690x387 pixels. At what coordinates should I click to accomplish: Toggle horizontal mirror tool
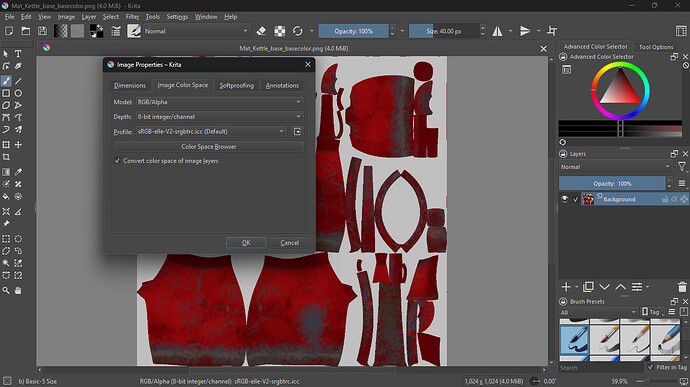point(497,31)
